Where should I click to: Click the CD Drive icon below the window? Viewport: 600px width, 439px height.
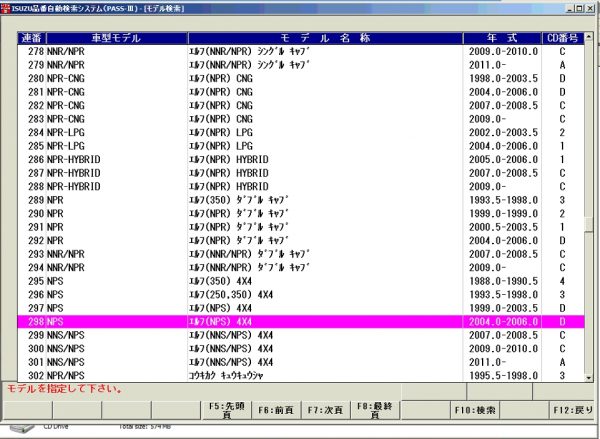pos(22,428)
